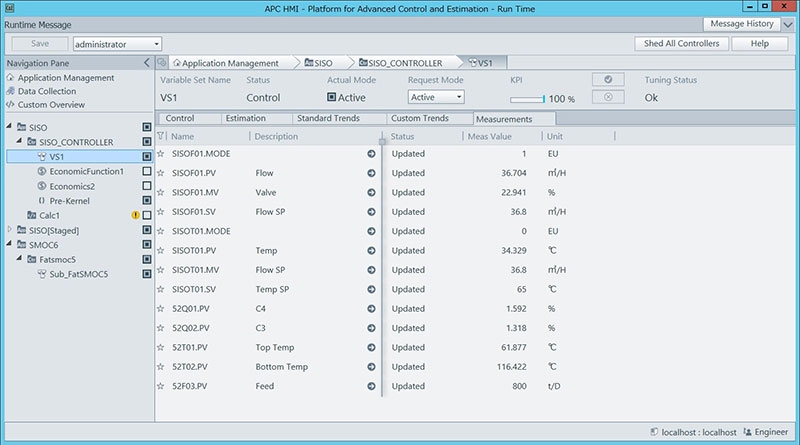Click the arrow icon in 52T01.PV row
Viewport: 800px width, 445px height.
pyautogui.click(x=371, y=348)
